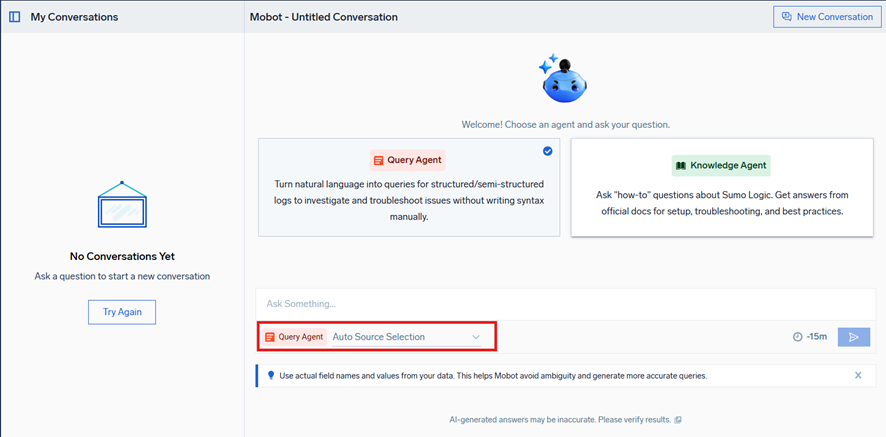Viewport: 886px width, 437px height.
Task: Open the link icon after verify results
Action: [x=678, y=420]
